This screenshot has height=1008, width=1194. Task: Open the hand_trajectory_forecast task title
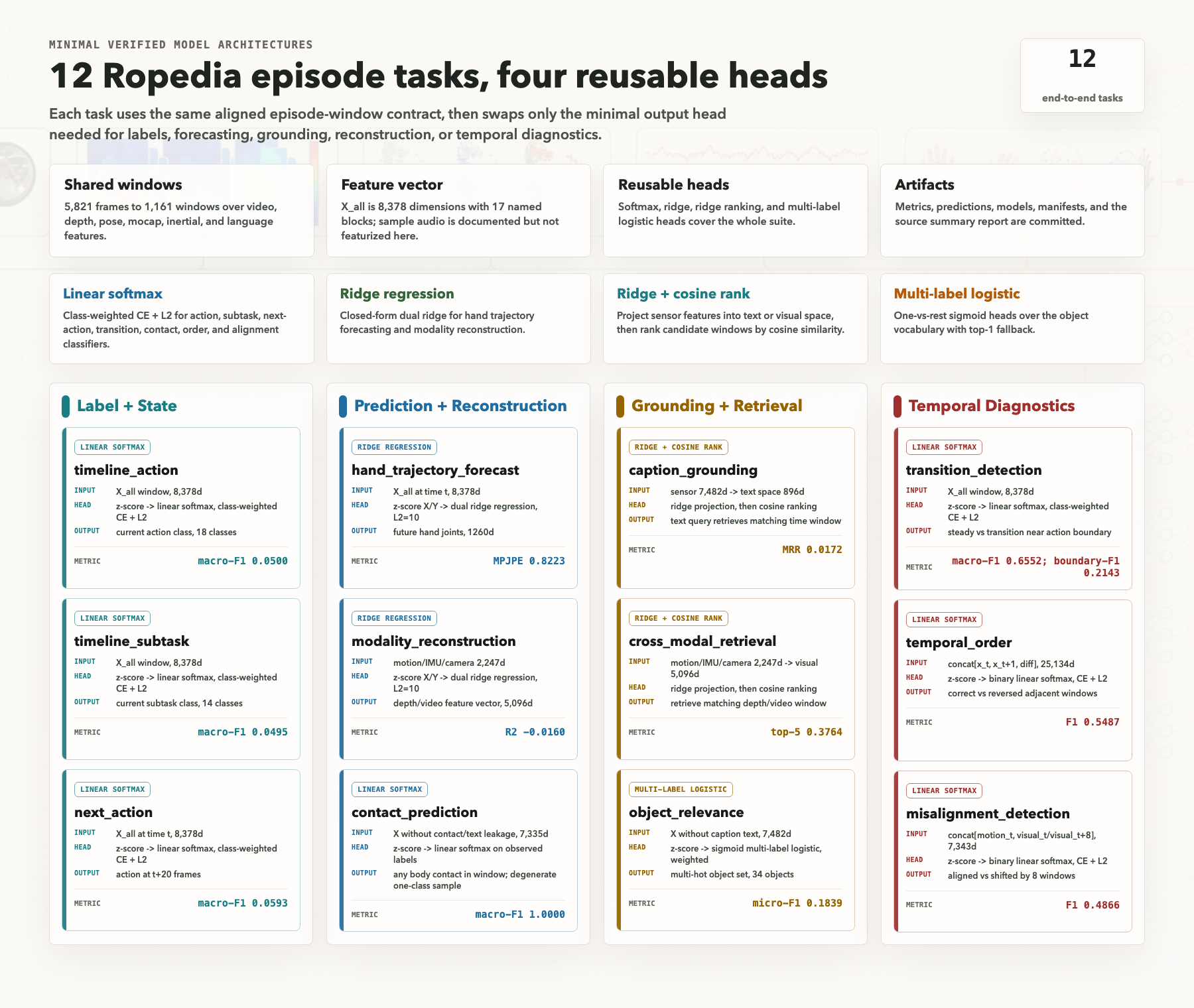[435, 470]
